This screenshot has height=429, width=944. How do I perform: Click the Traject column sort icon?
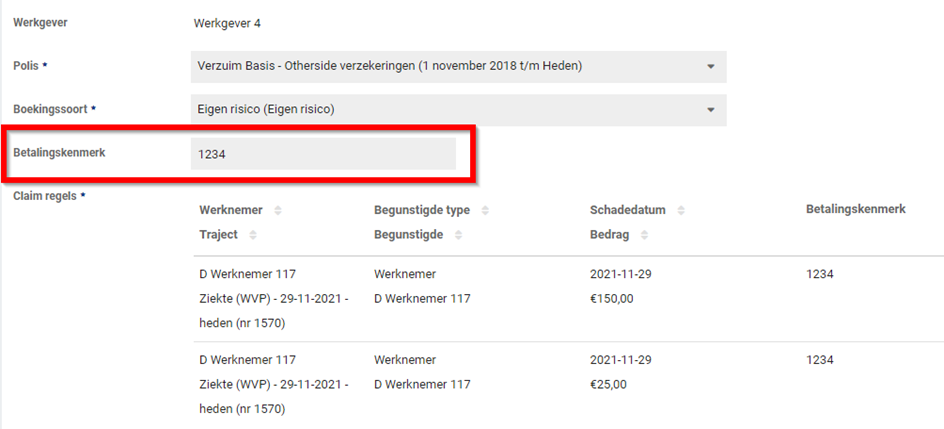click(x=253, y=234)
